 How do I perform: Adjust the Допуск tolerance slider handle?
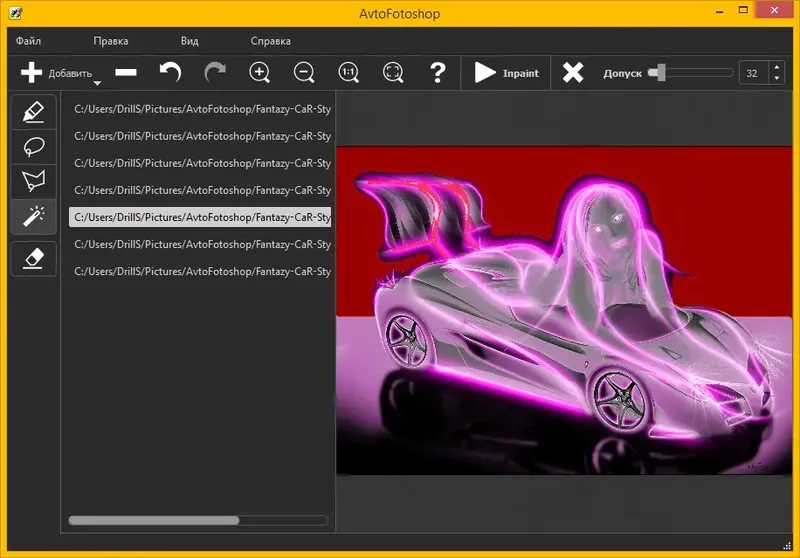coord(660,72)
